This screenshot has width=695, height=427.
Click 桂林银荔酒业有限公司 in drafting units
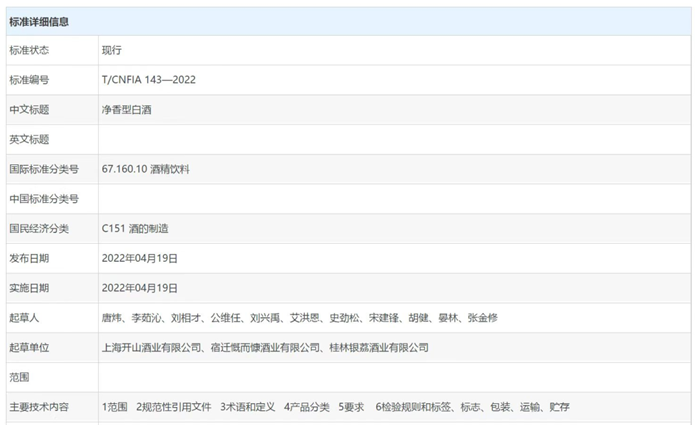click(379, 348)
